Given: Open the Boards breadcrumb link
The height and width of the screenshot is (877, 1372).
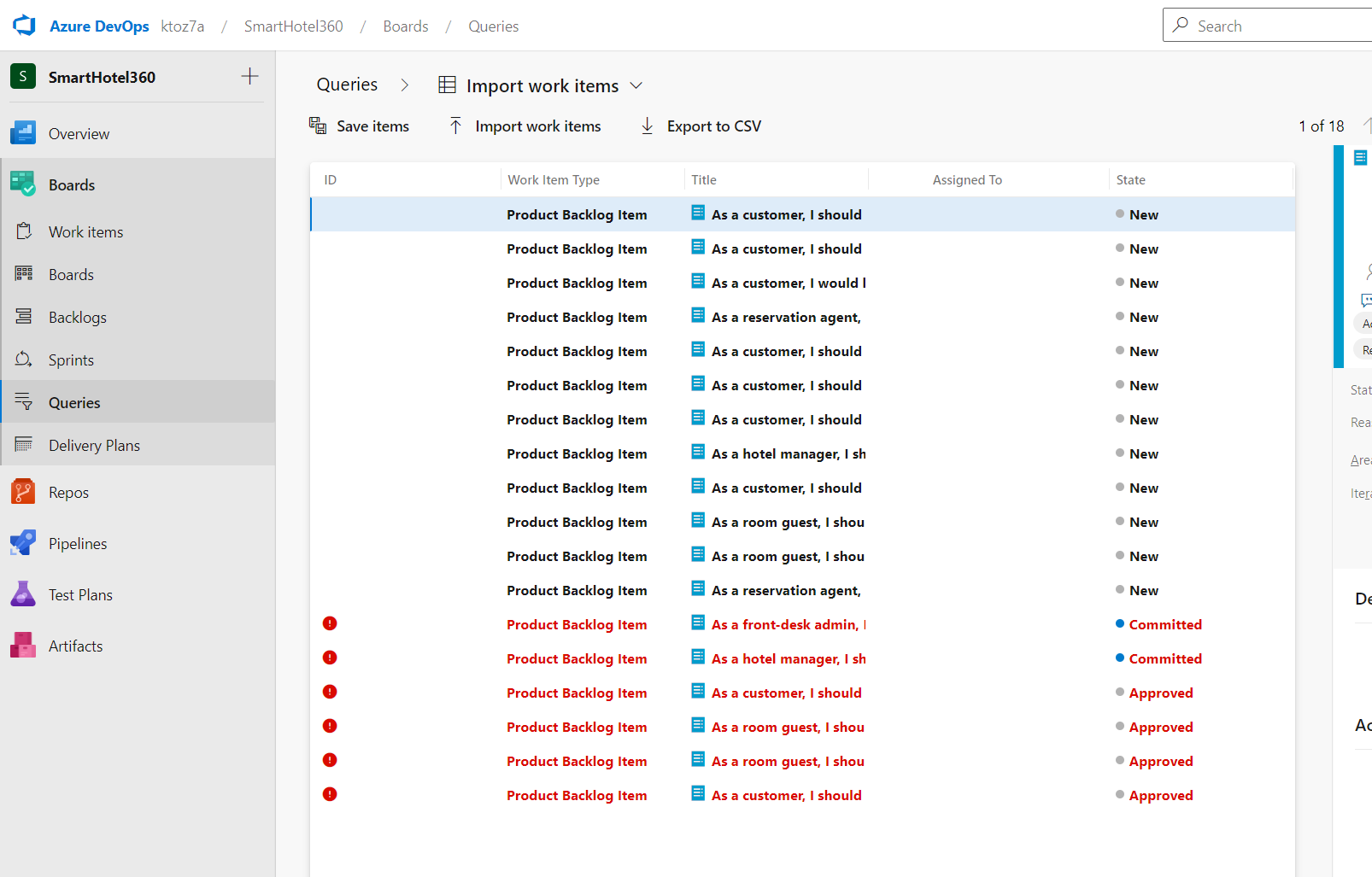Looking at the screenshot, I should [405, 26].
